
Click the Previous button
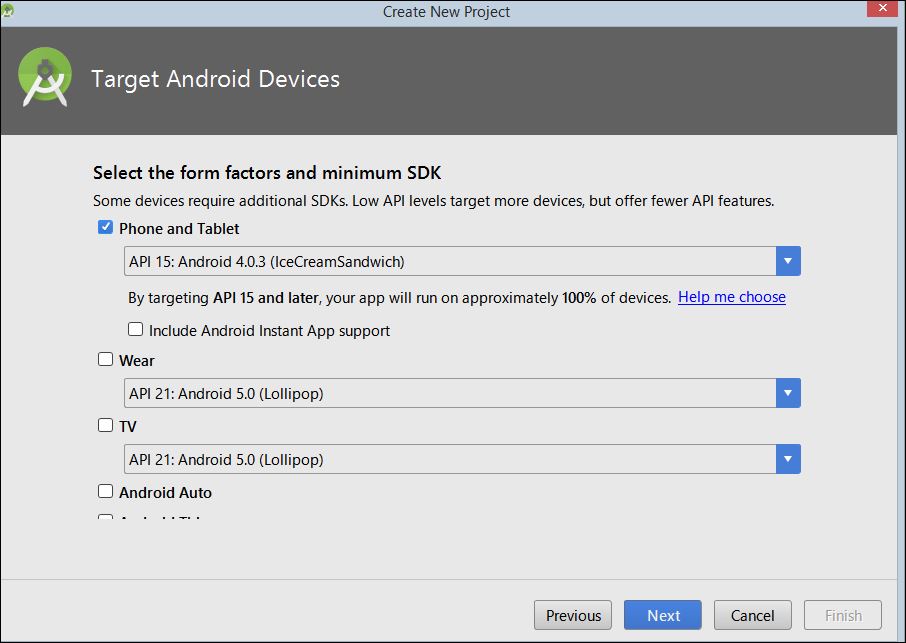573,615
